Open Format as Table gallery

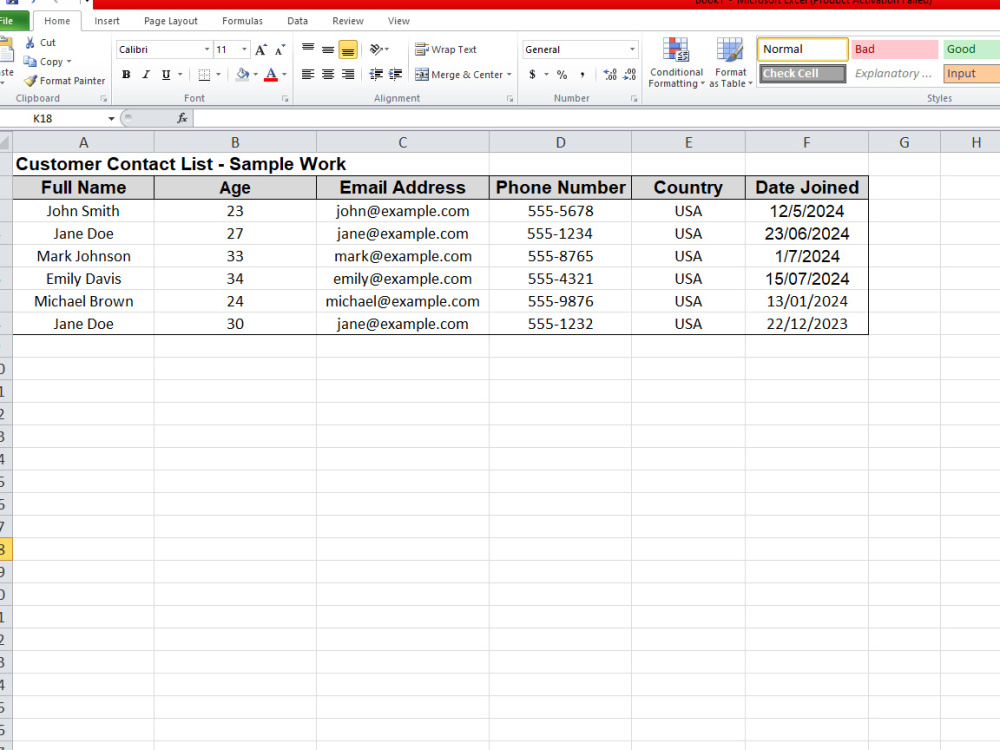point(731,62)
